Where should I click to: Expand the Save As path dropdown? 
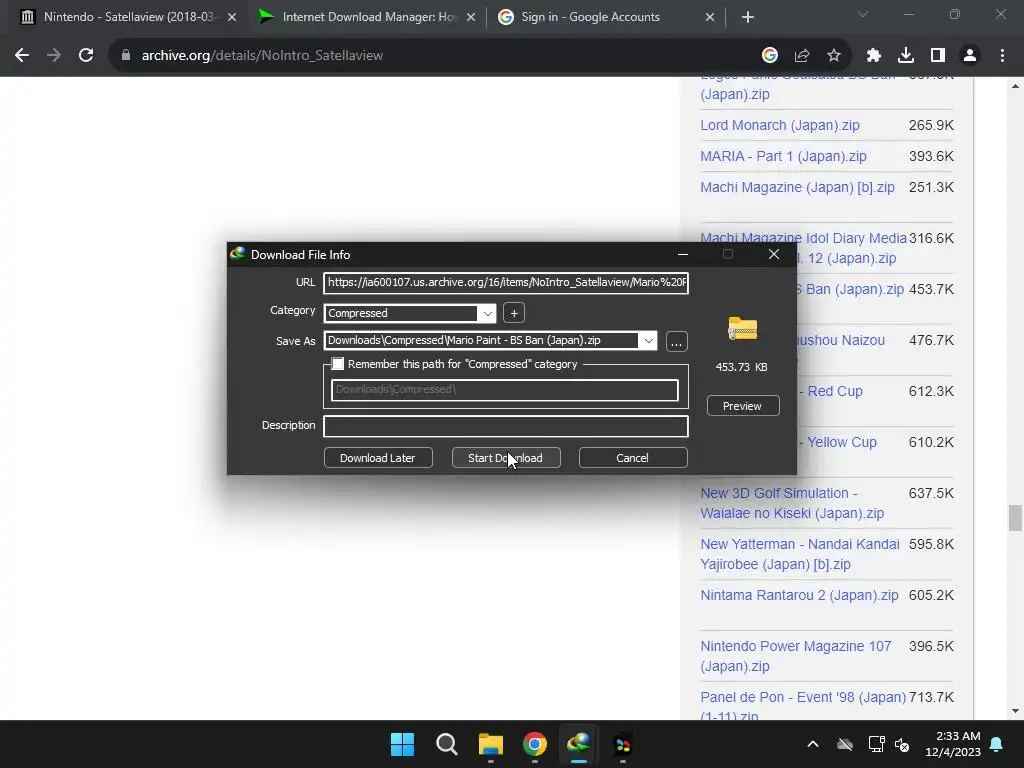(x=648, y=341)
